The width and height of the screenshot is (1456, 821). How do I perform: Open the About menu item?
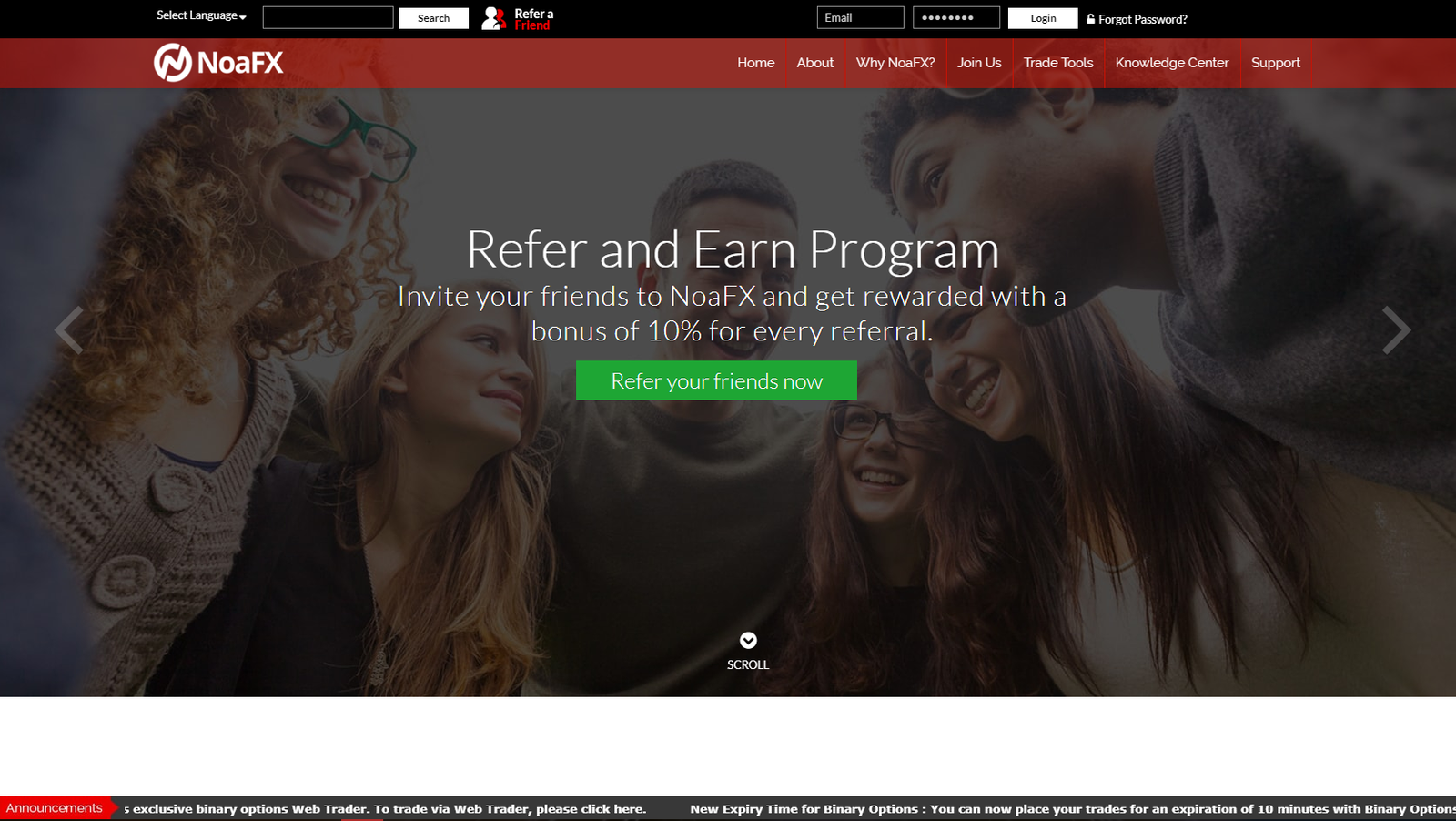(x=815, y=63)
